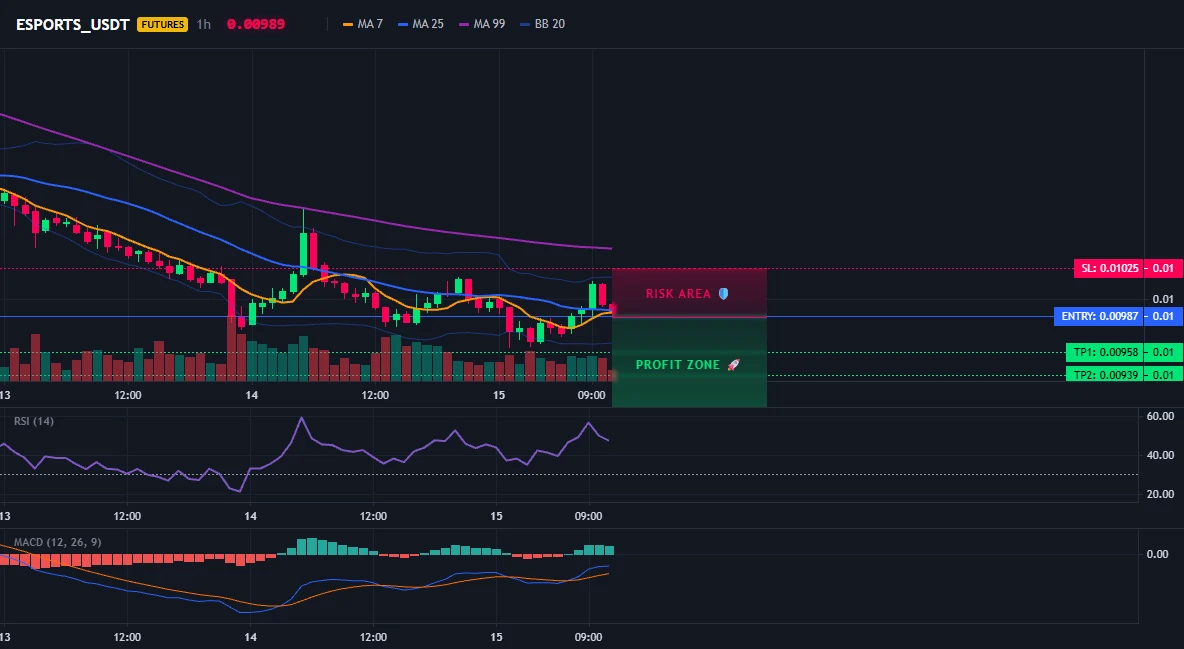Click the MACD (12, 26, 9) indicator label
The width and height of the screenshot is (1184, 649).
[57, 542]
